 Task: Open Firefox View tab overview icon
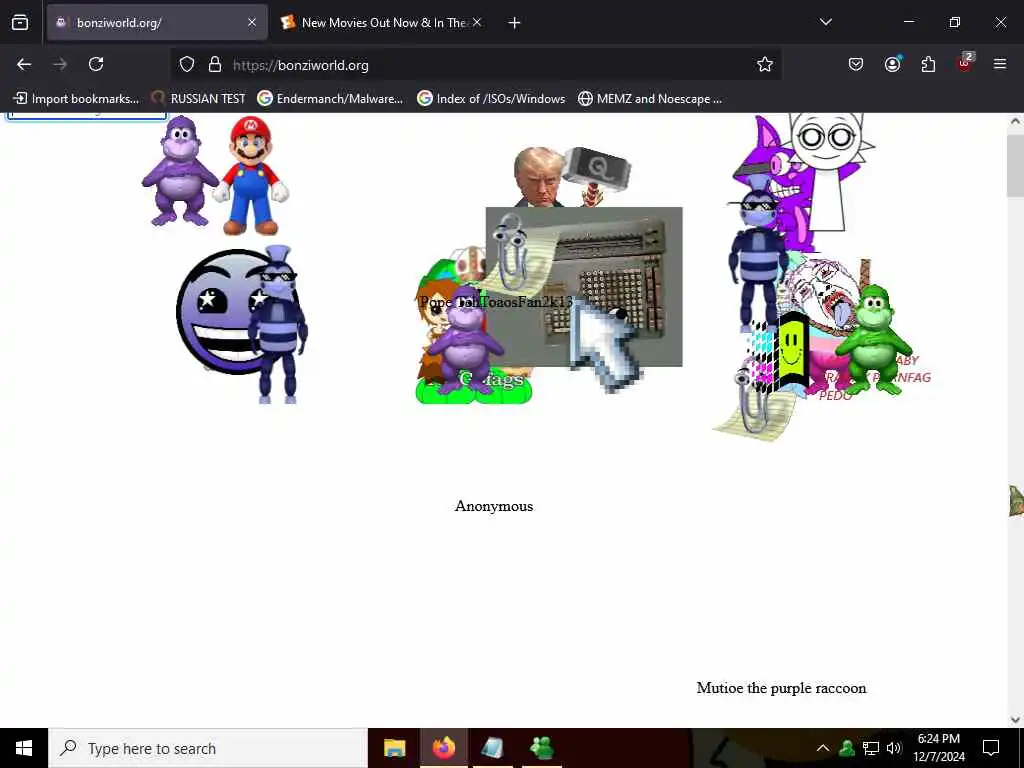pyautogui.click(x=20, y=22)
